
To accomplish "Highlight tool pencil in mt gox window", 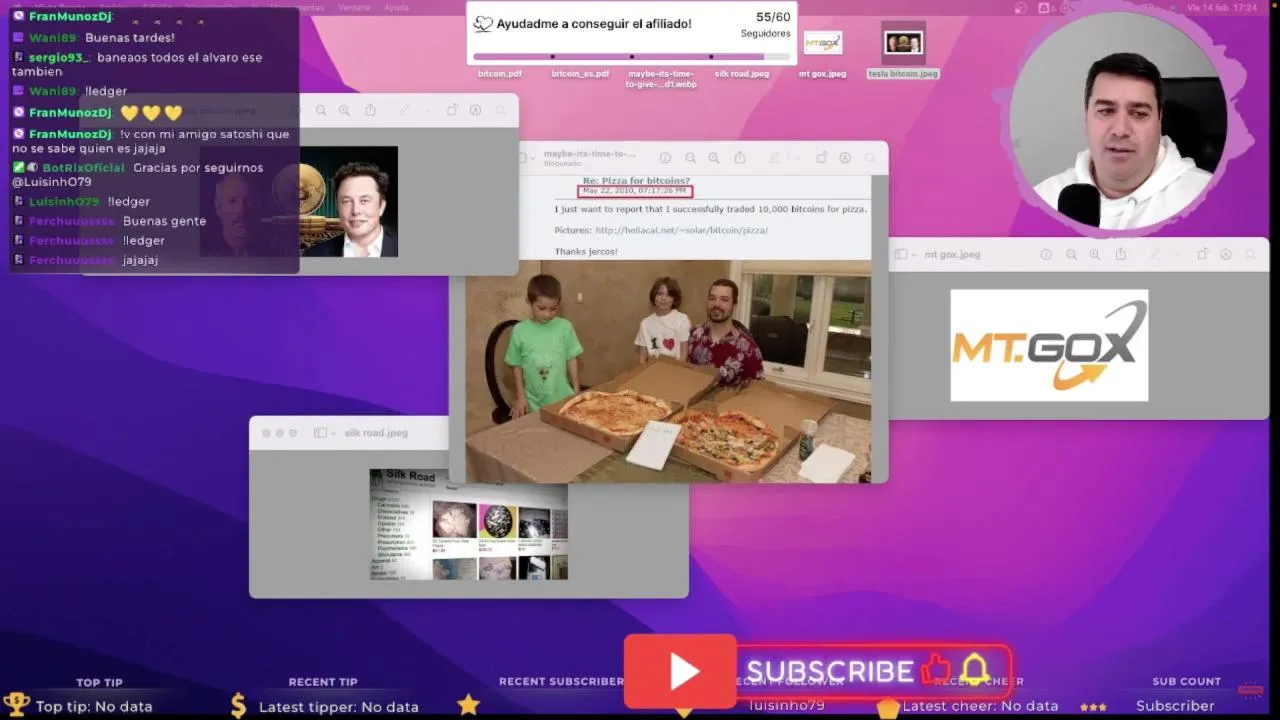I will [x=1155, y=254].
